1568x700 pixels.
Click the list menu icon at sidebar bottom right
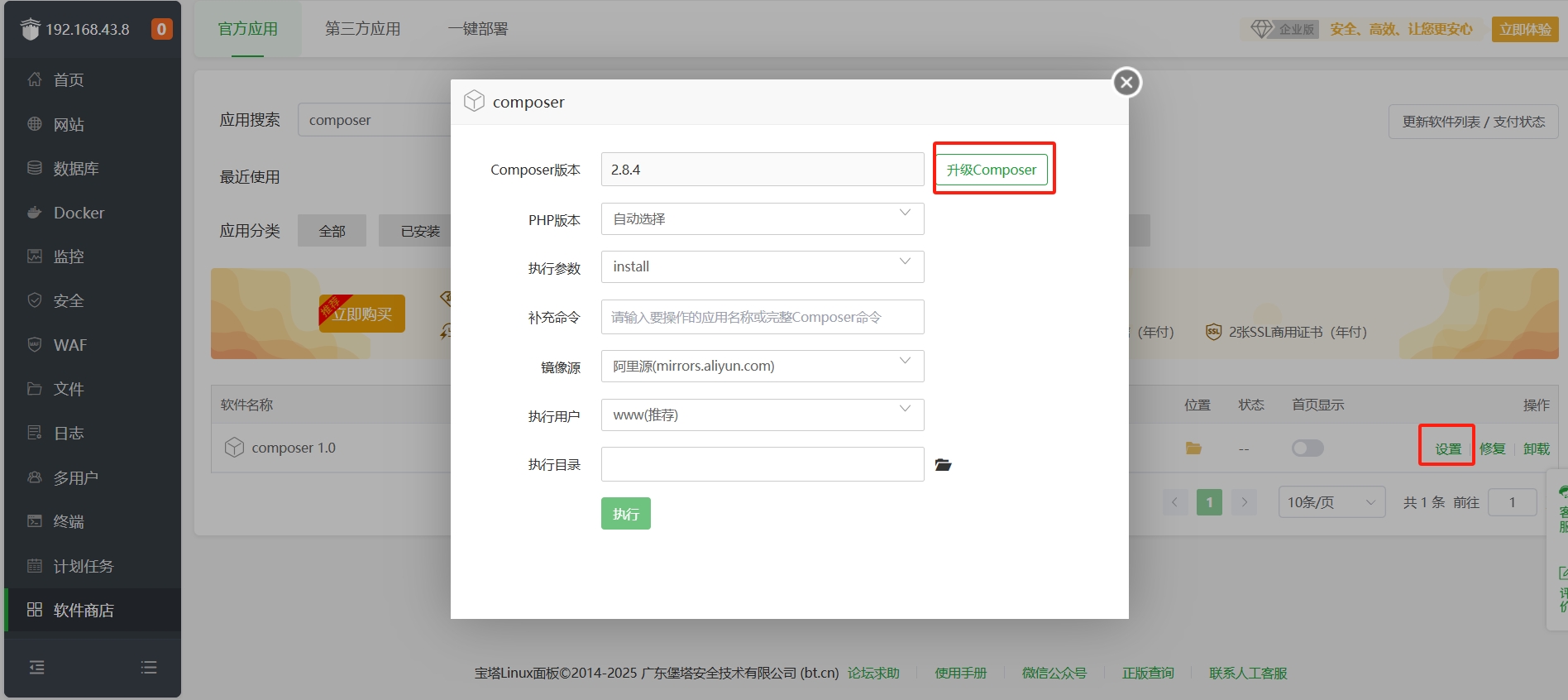pyautogui.click(x=149, y=667)
